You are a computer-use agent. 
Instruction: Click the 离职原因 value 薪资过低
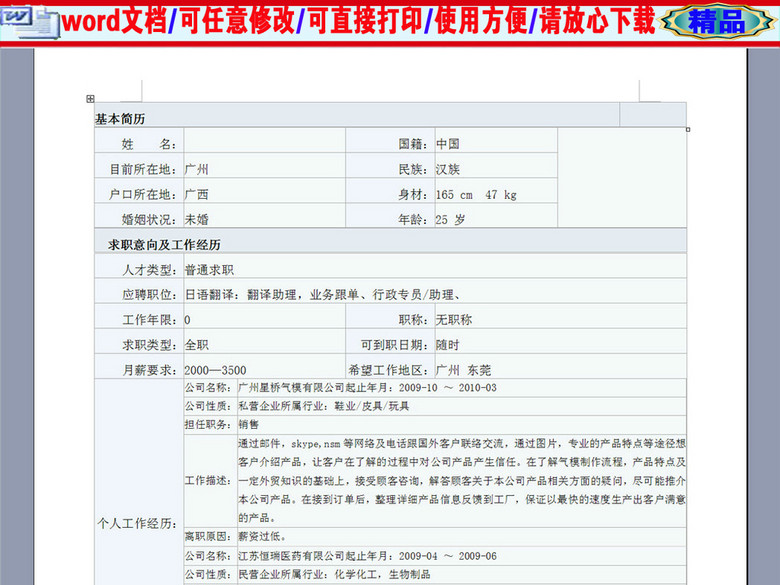[x=262, y=536]
